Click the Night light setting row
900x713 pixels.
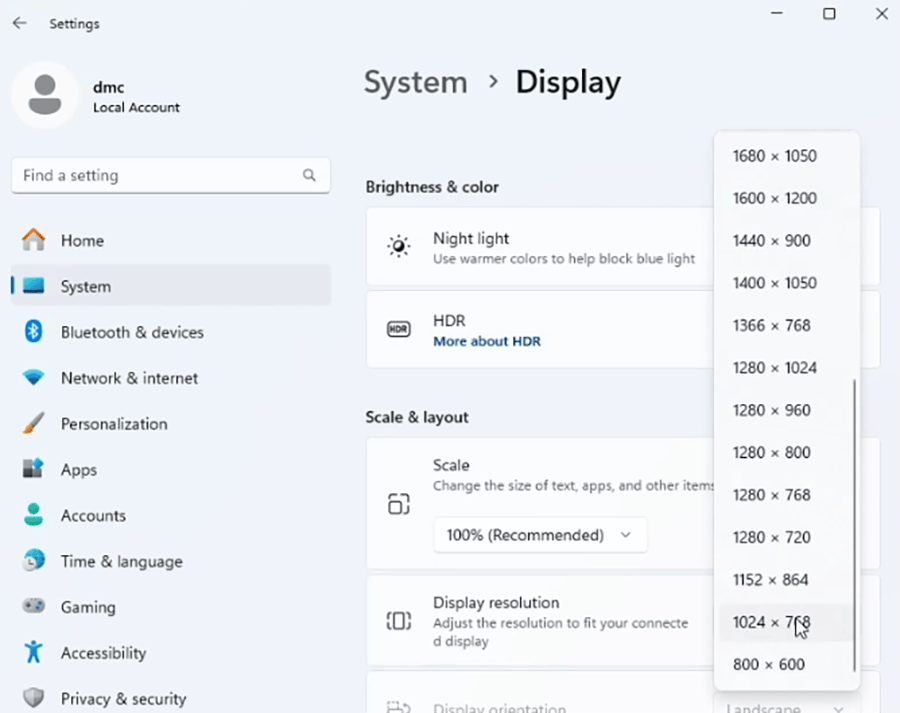pyautogui.click(x=623, y=247)
